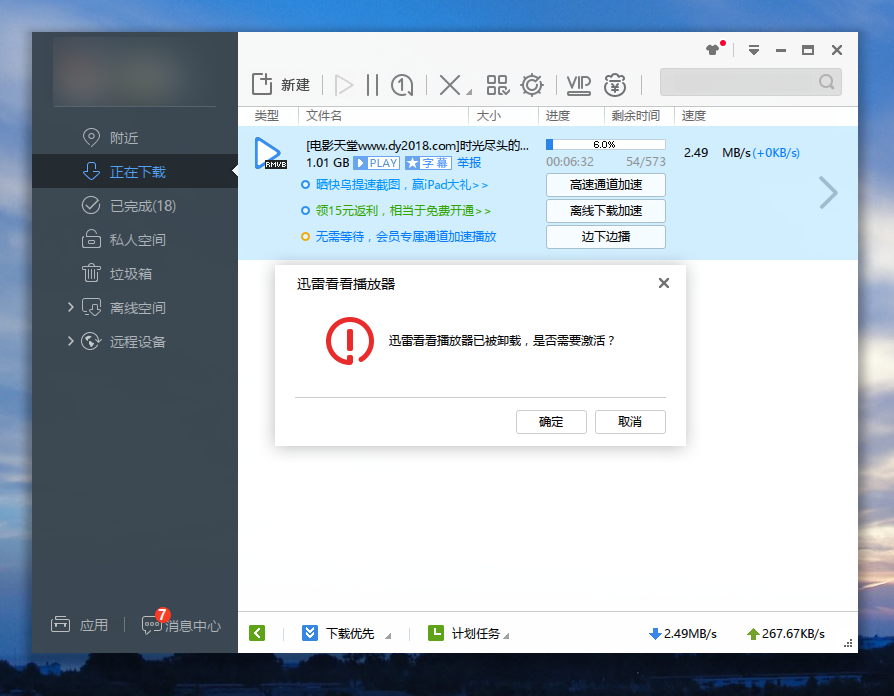Viewport: 894px width, 696px height.
Task: Click the 267.67KB/s upload speed indicator
Action: pyautogui.click(x=786, y=633)
